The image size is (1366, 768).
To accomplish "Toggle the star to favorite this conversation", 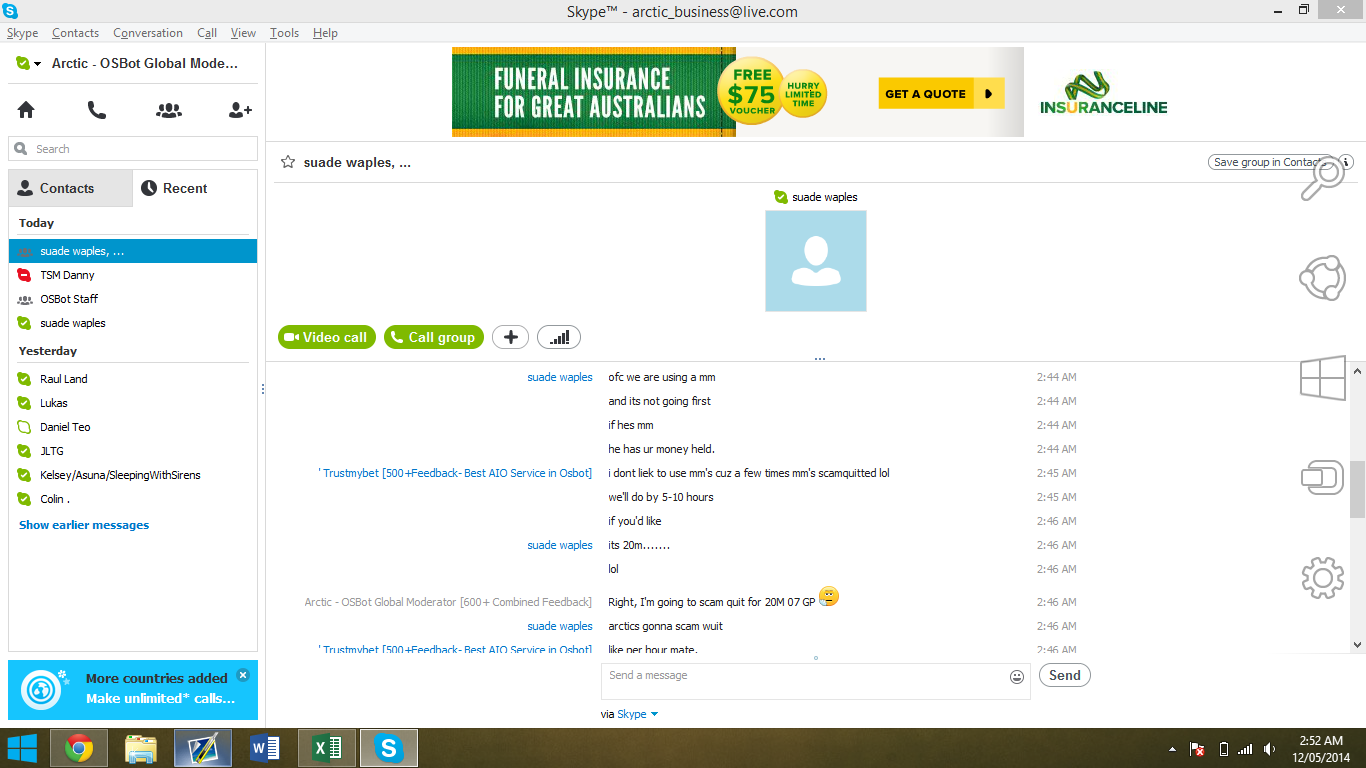I will point(287,162).
